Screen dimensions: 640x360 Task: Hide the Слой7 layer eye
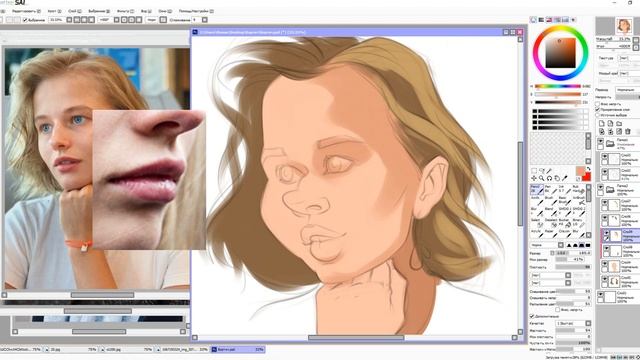tap(605, 202)
